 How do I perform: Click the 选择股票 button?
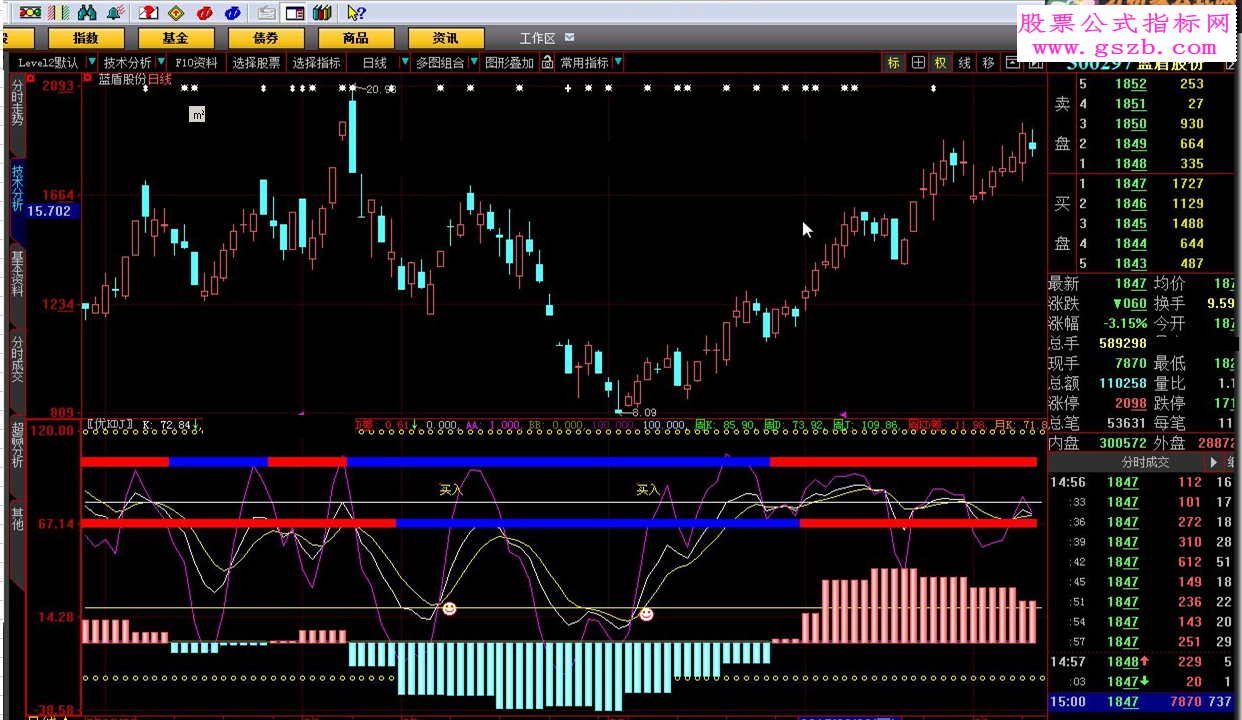(x=256, y=63)
